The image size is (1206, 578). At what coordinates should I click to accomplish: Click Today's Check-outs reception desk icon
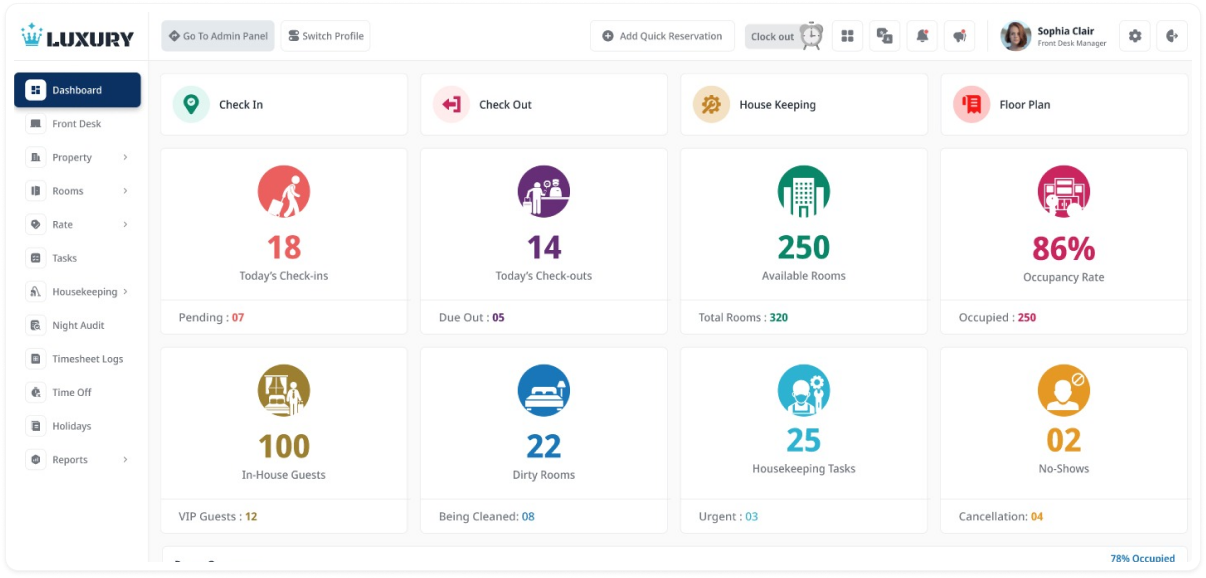[544, 191]
